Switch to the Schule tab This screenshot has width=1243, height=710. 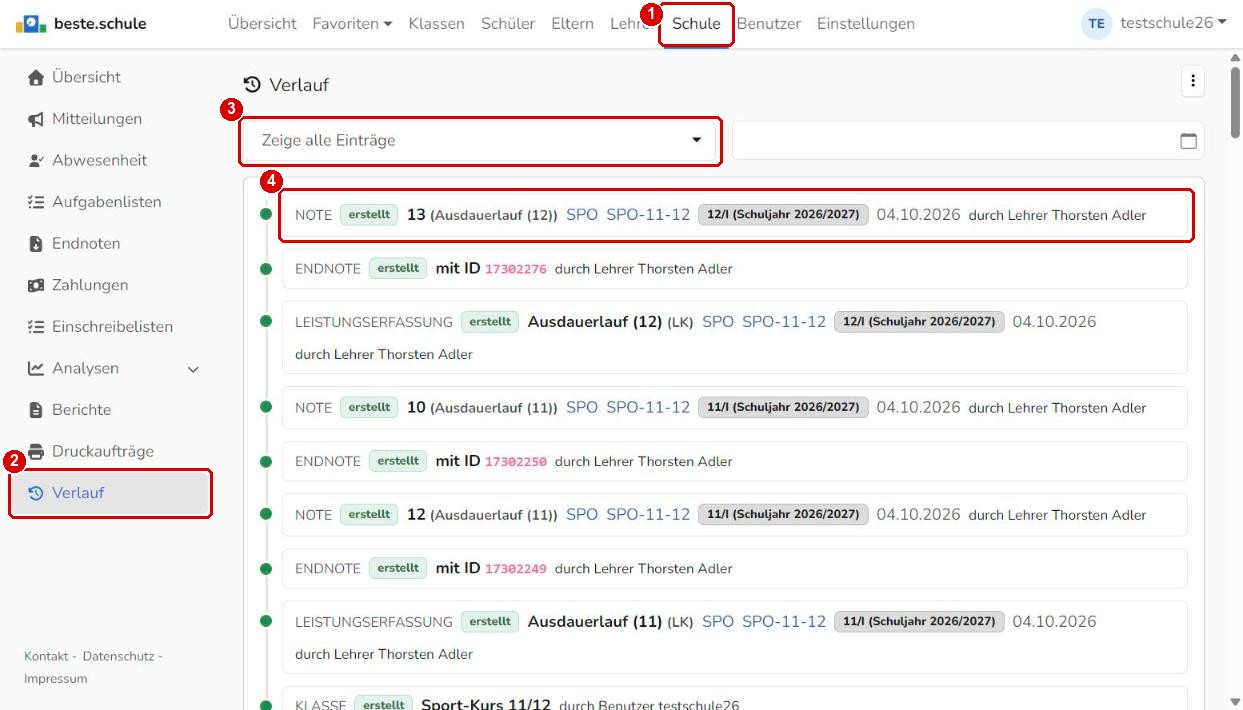point(696,23)
